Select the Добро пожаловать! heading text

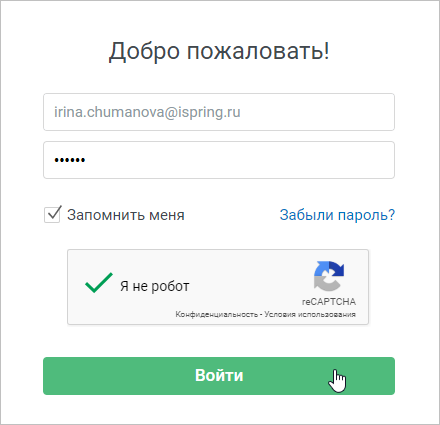tap(219, 51)
